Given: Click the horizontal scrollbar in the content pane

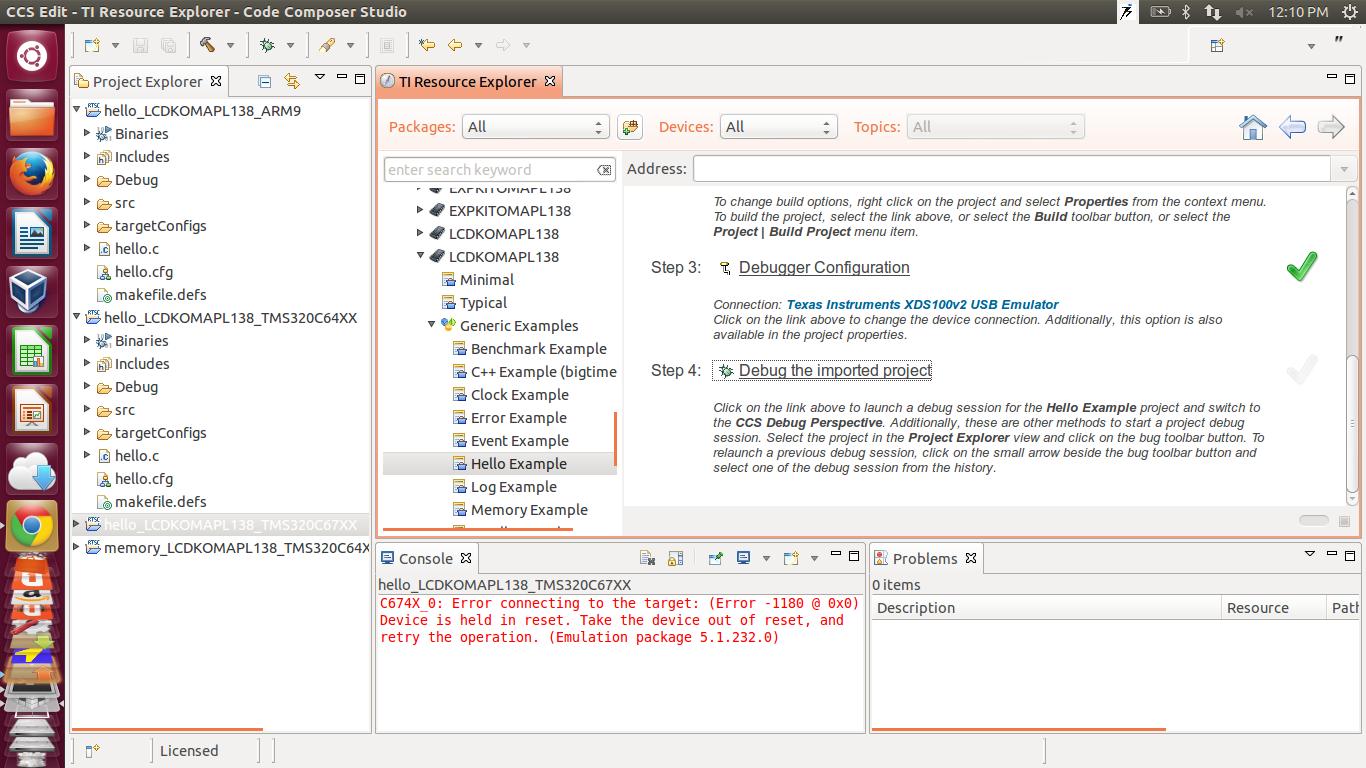Looking at the screenshot, I should pyautogui.click(x=1313, y=520).
